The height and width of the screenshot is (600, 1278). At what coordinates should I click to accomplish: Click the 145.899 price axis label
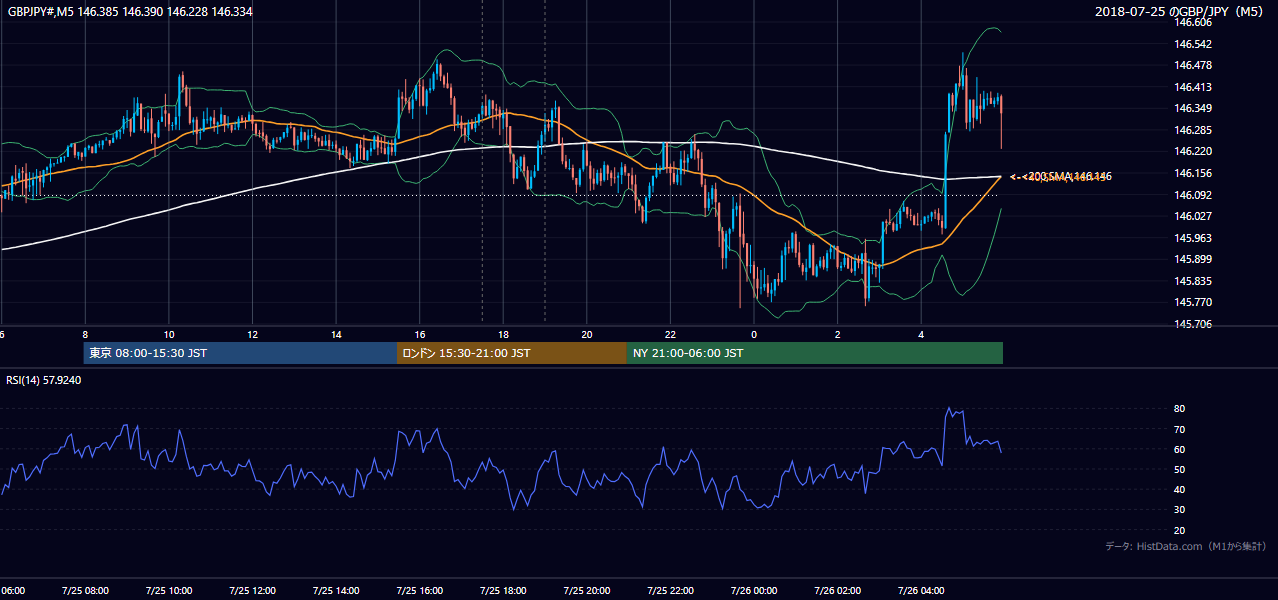pos(1193,259)
